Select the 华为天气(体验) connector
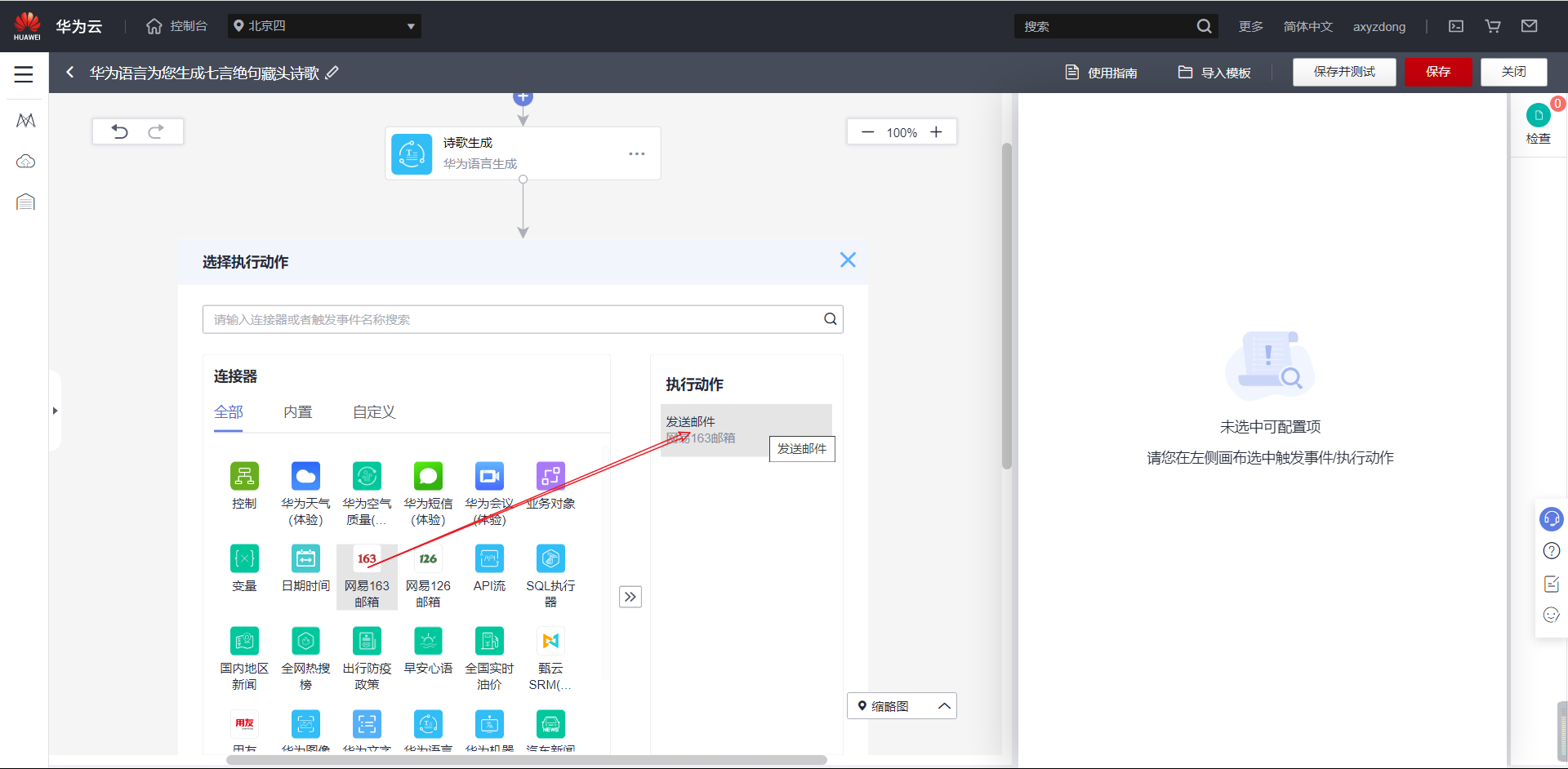1568x769 pixels. click(x=305, y=494)
